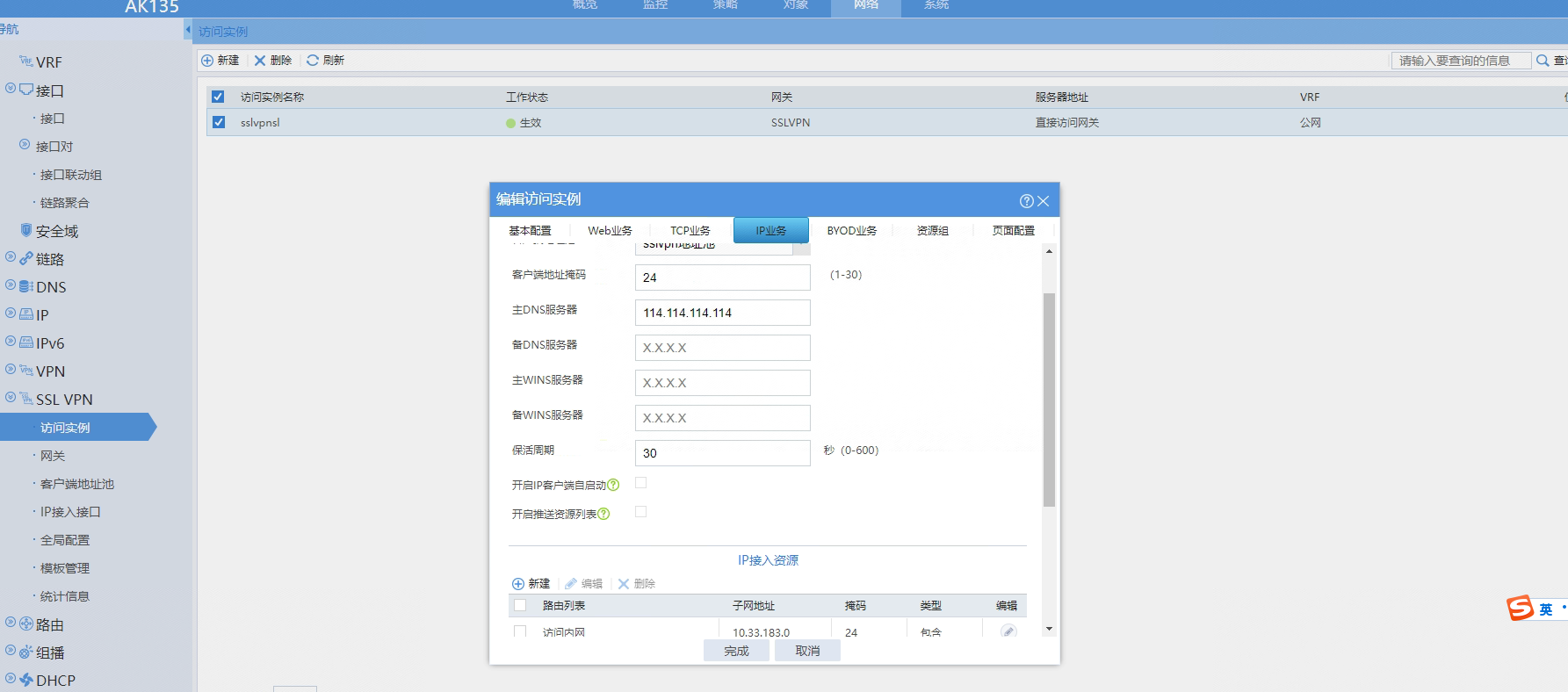Click the pinwheel icon beside DHCP

point(26,680)
